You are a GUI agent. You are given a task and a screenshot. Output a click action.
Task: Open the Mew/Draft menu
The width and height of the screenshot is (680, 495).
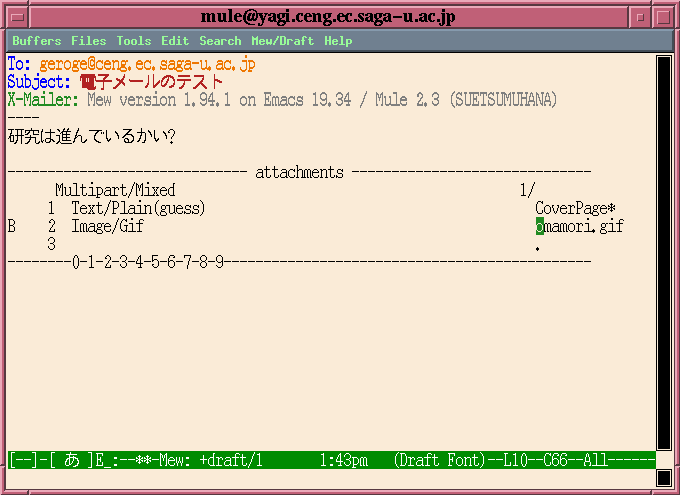(283, 41)
